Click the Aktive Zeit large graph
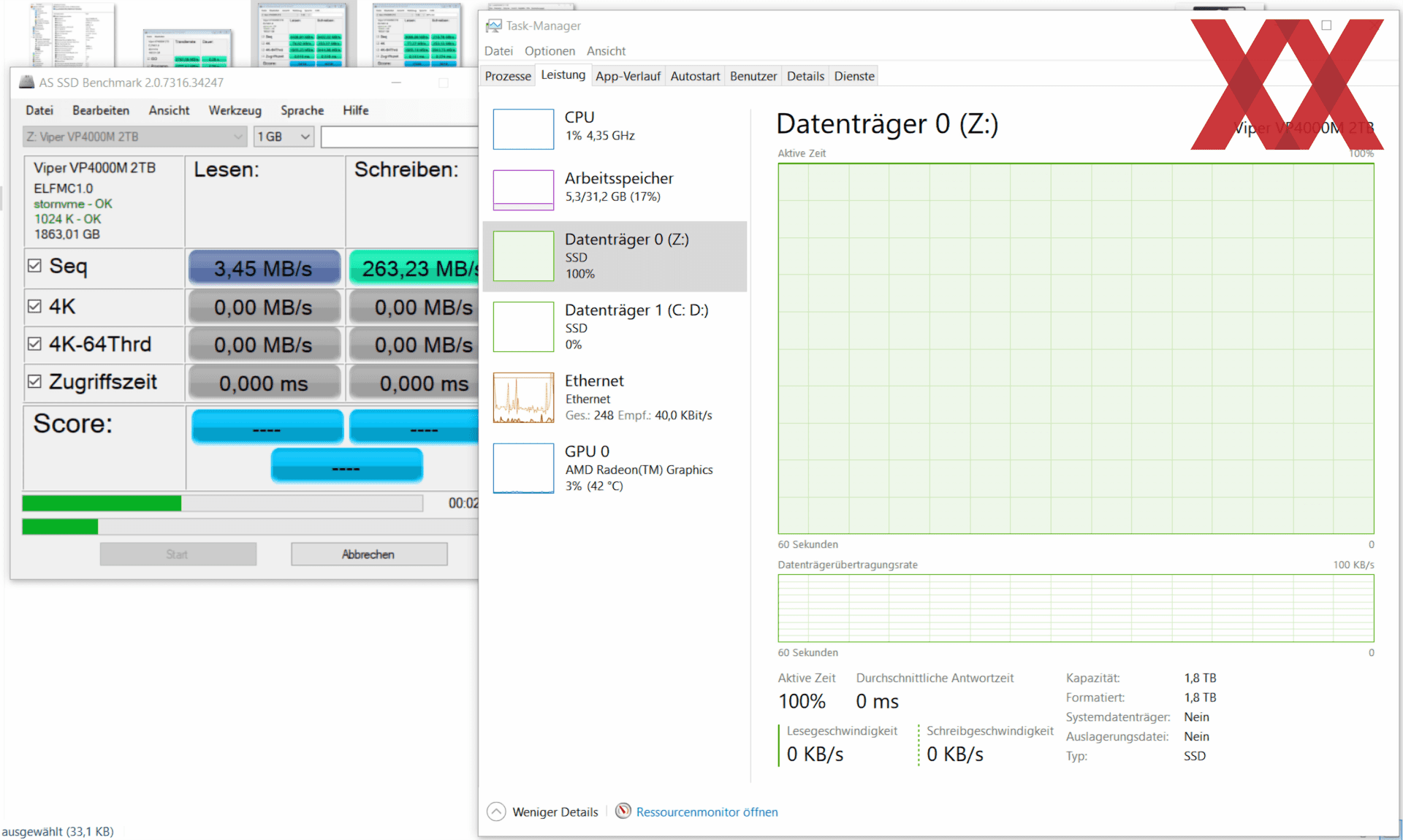 coord(1076,348)
